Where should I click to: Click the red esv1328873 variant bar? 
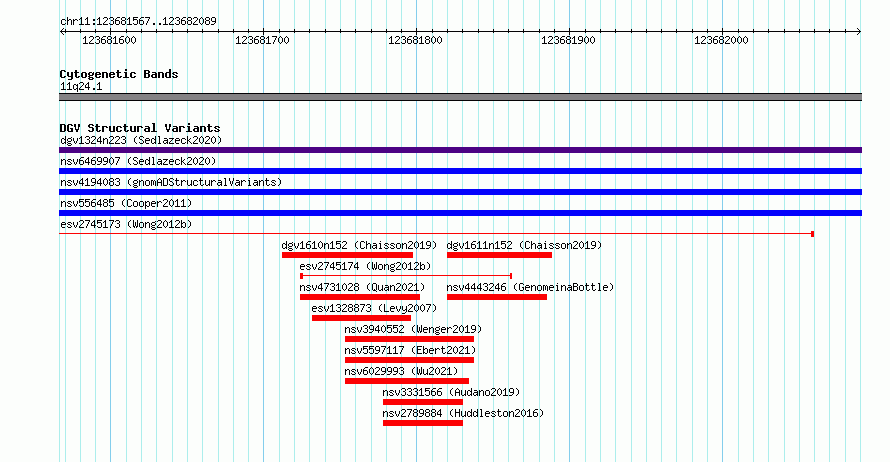[361, 318]
